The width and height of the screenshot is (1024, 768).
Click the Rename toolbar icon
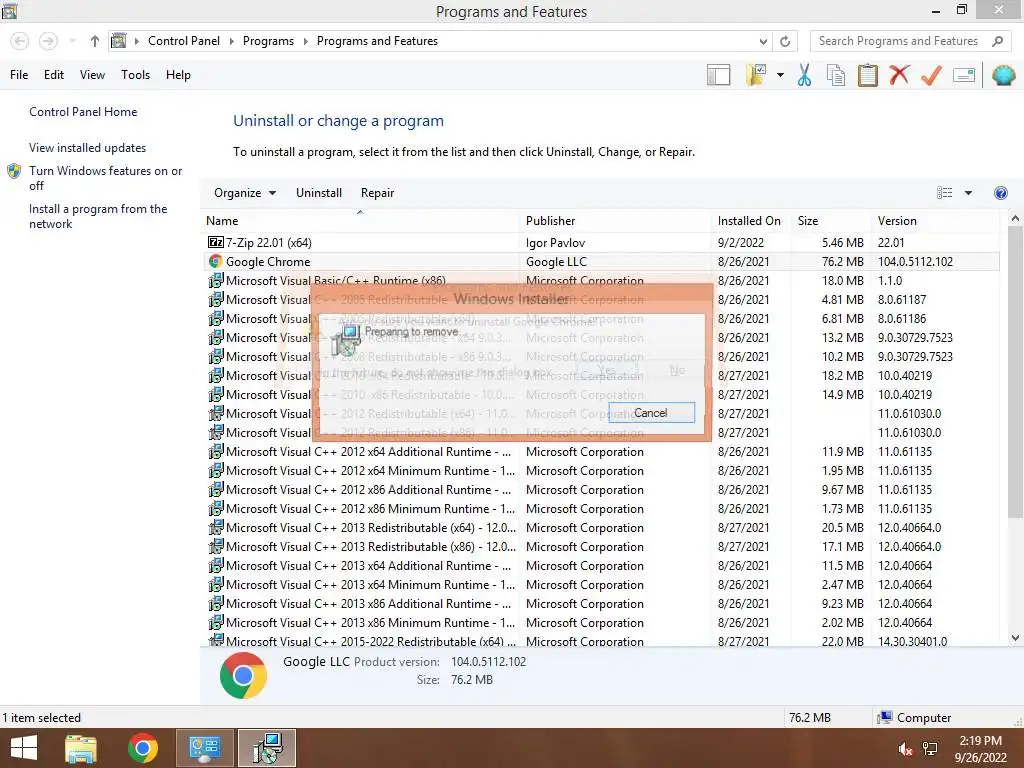click(964, 75)
